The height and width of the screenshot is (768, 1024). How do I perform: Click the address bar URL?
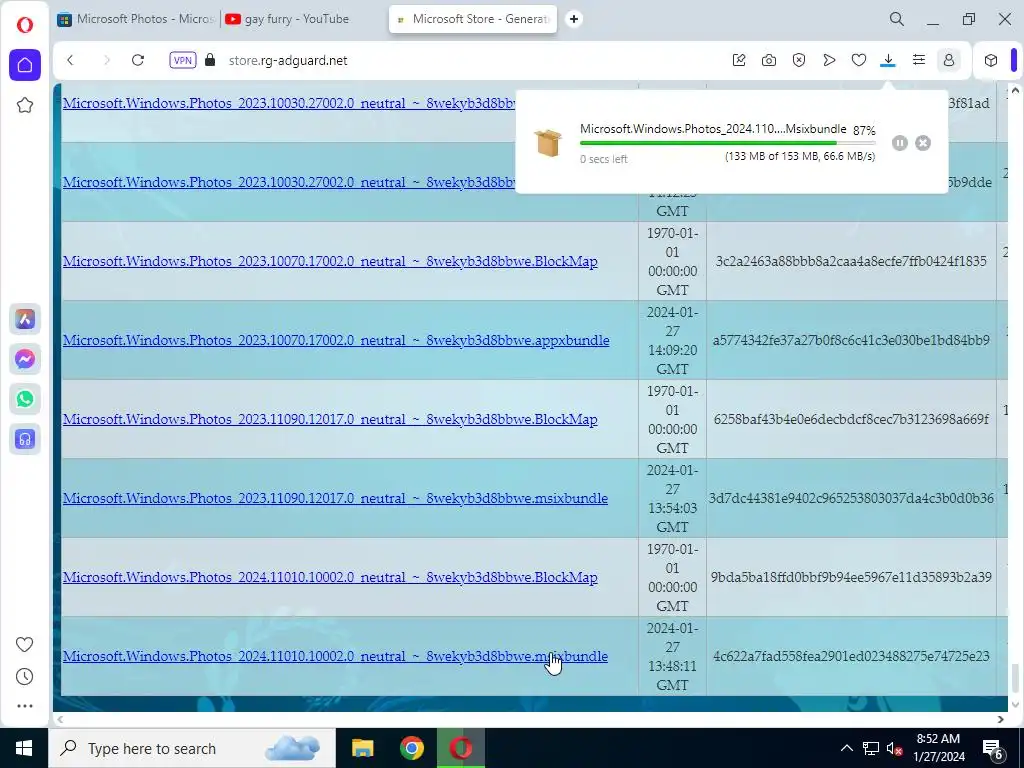pyautogui.click(x=288, y=60)
